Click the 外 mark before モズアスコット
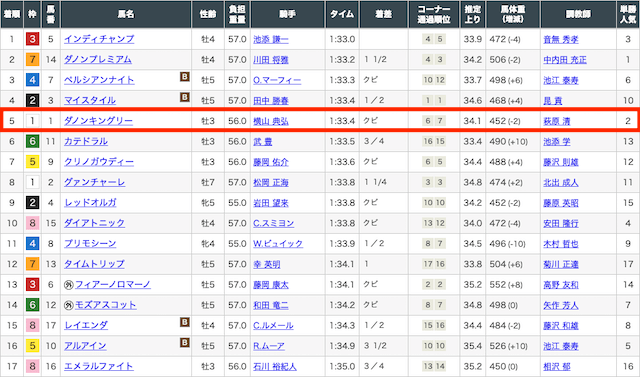 pyautogui.click(x=69, y=305)
